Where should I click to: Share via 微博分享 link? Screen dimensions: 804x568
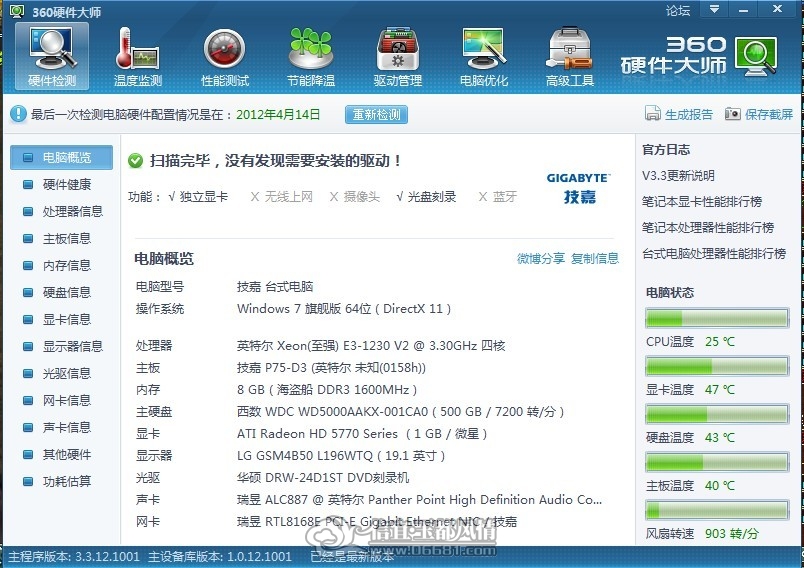[541, 258]
